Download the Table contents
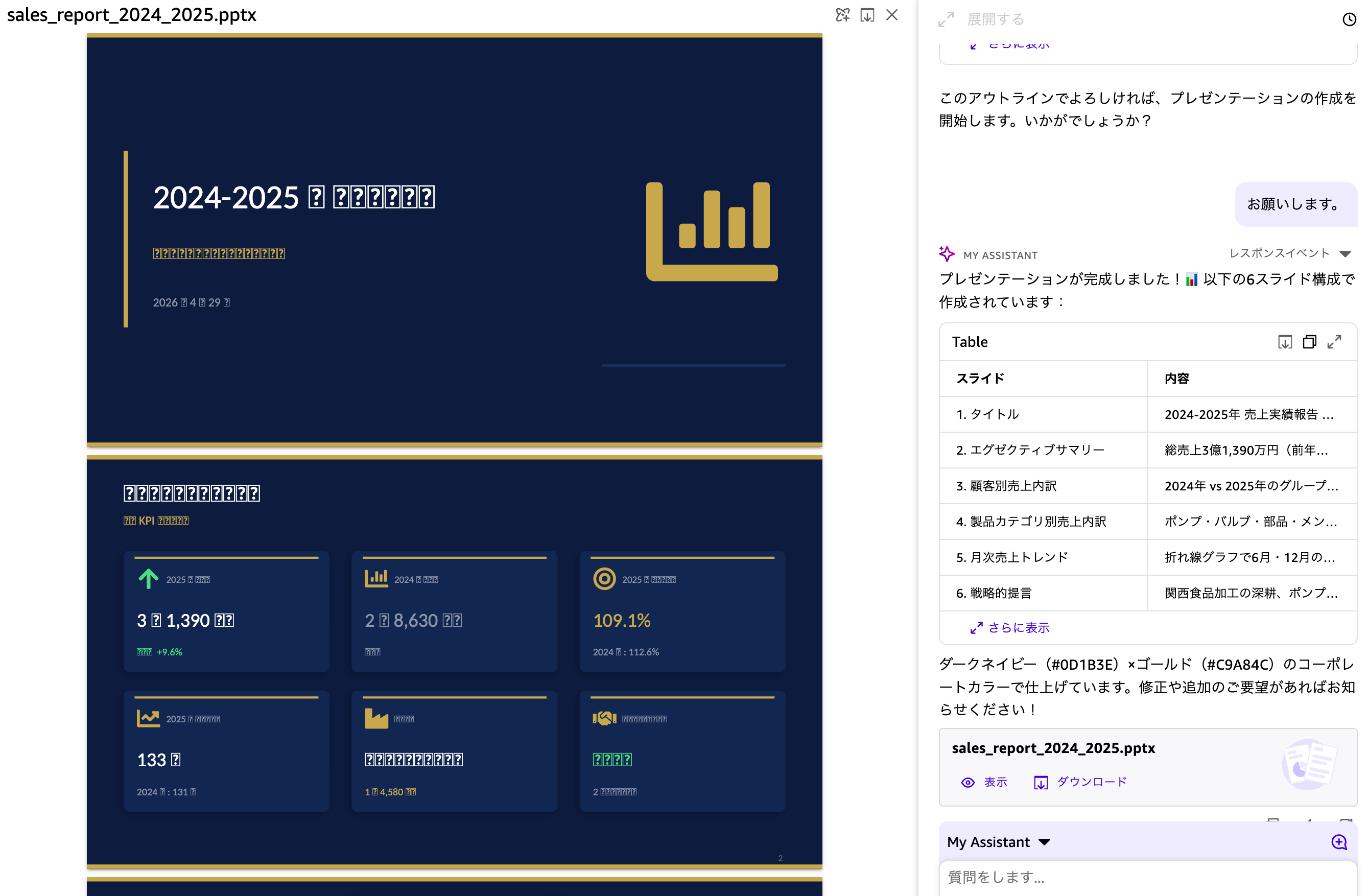 tap(1285, 342)
